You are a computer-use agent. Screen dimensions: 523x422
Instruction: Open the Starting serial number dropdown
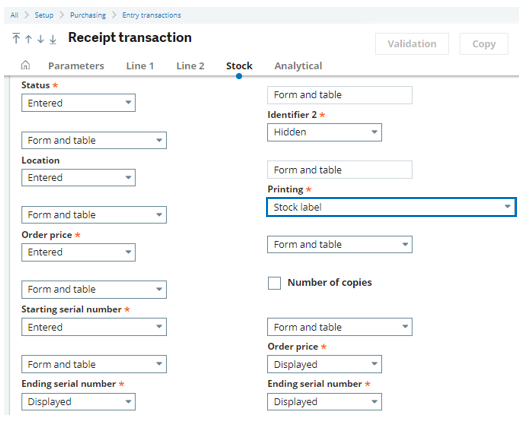click(94, 327)
